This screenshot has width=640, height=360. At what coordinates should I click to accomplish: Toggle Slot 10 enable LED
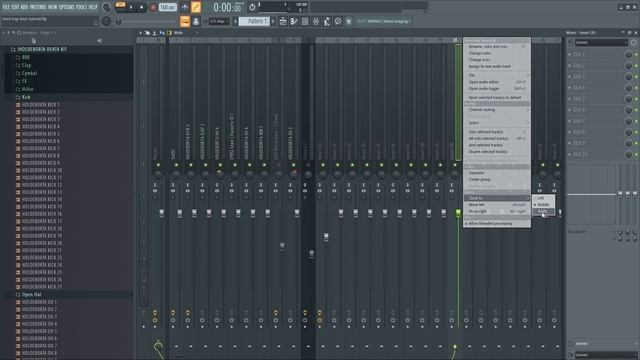[x=636, y=155]
